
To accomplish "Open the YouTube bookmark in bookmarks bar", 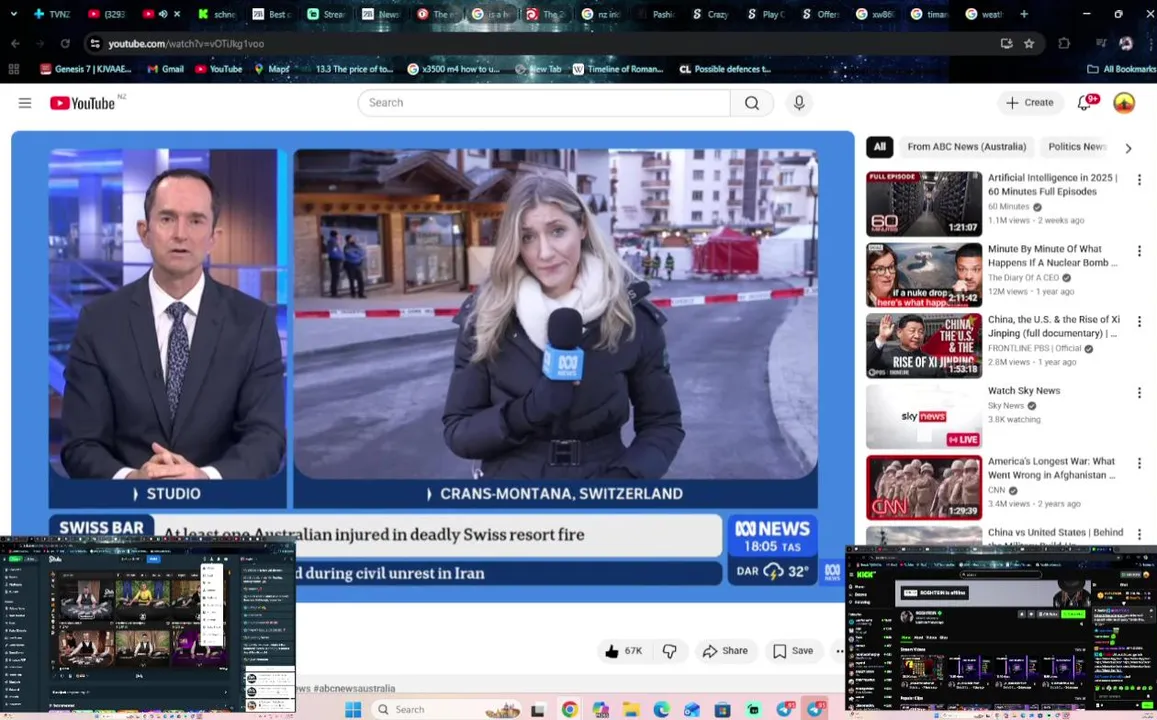I will coord(218,69).
